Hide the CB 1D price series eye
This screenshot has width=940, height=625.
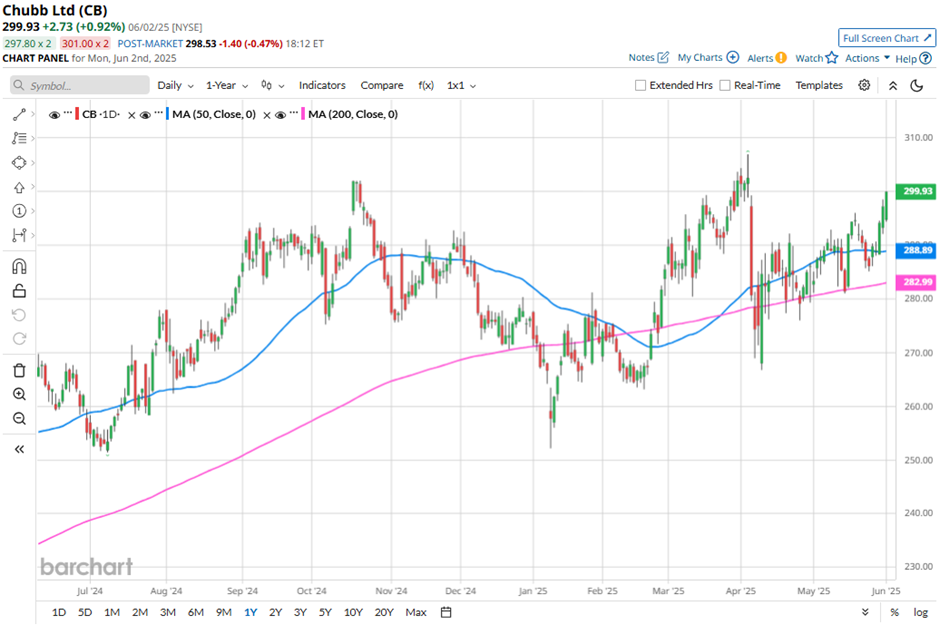pyautogui.click(x=54, y=114)
